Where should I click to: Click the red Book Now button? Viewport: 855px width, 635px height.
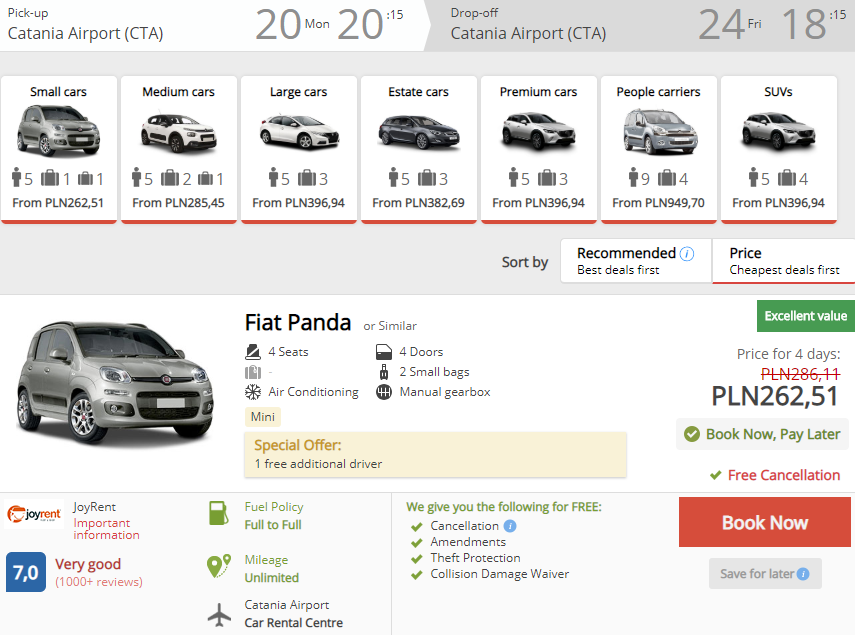[x=764, y=522]
